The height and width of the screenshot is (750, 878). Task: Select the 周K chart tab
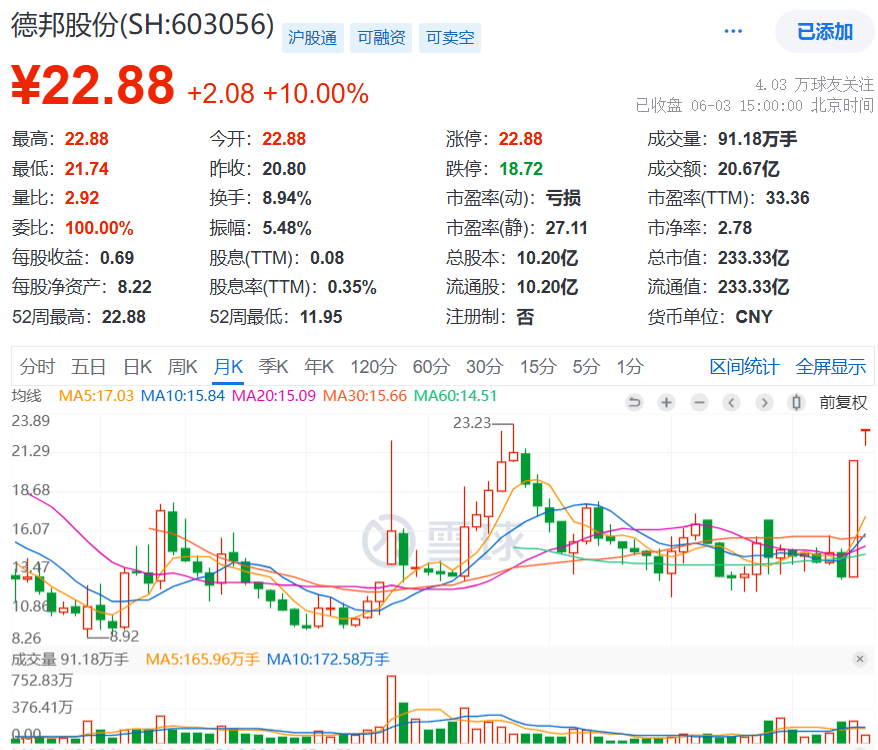pos(183,366)
